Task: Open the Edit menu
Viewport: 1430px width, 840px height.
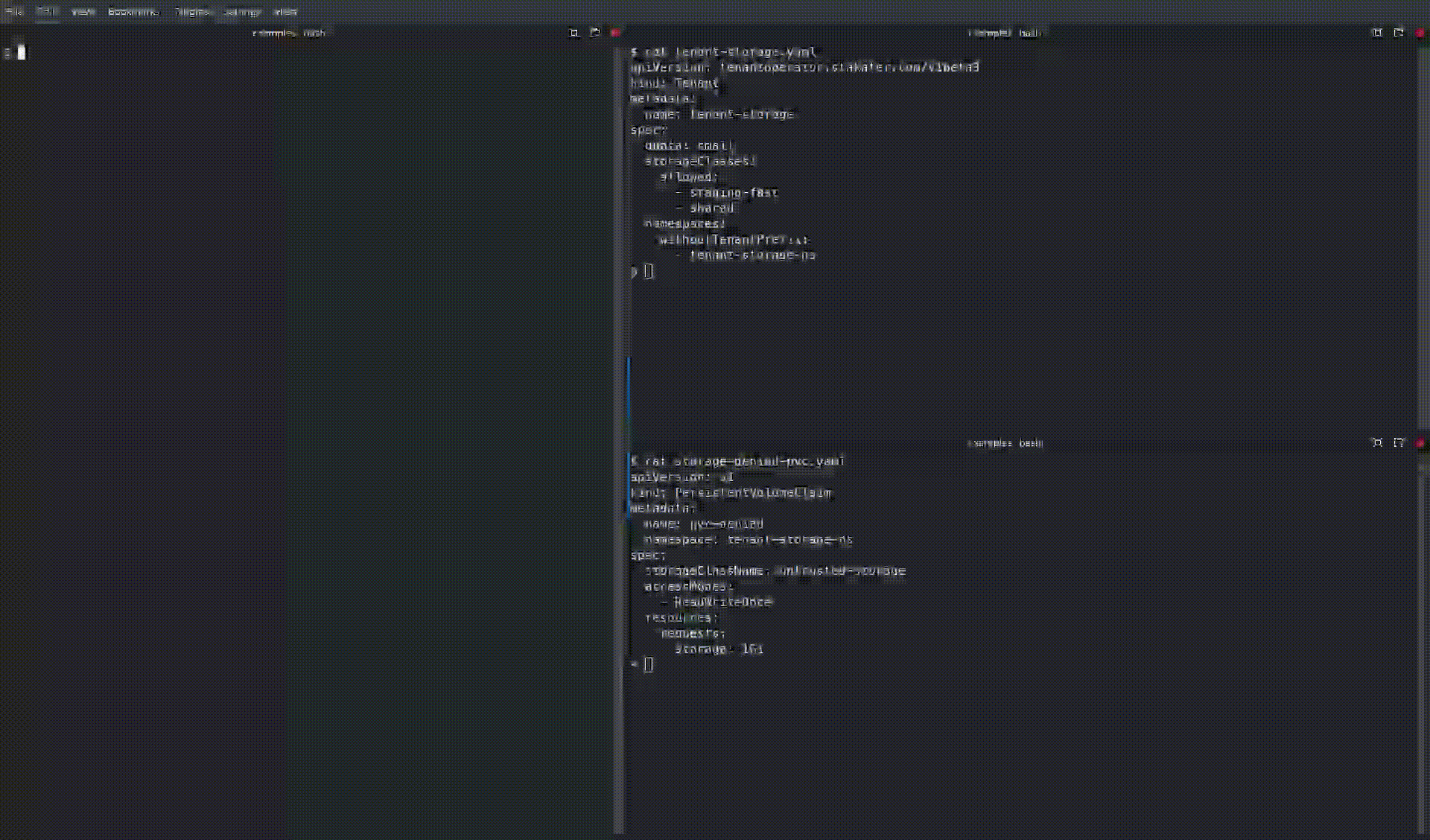Action: [47, 11]
